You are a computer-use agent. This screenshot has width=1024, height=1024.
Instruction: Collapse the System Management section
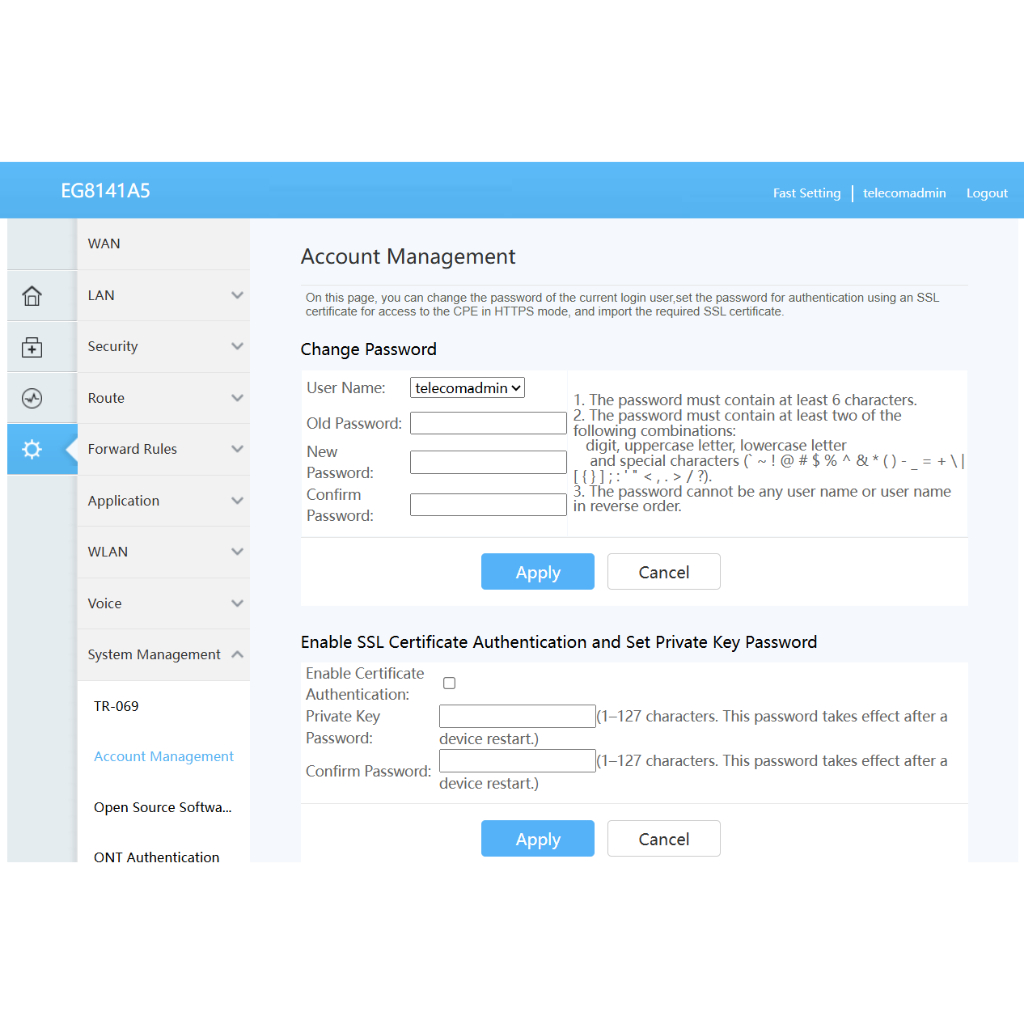point(165,654)
